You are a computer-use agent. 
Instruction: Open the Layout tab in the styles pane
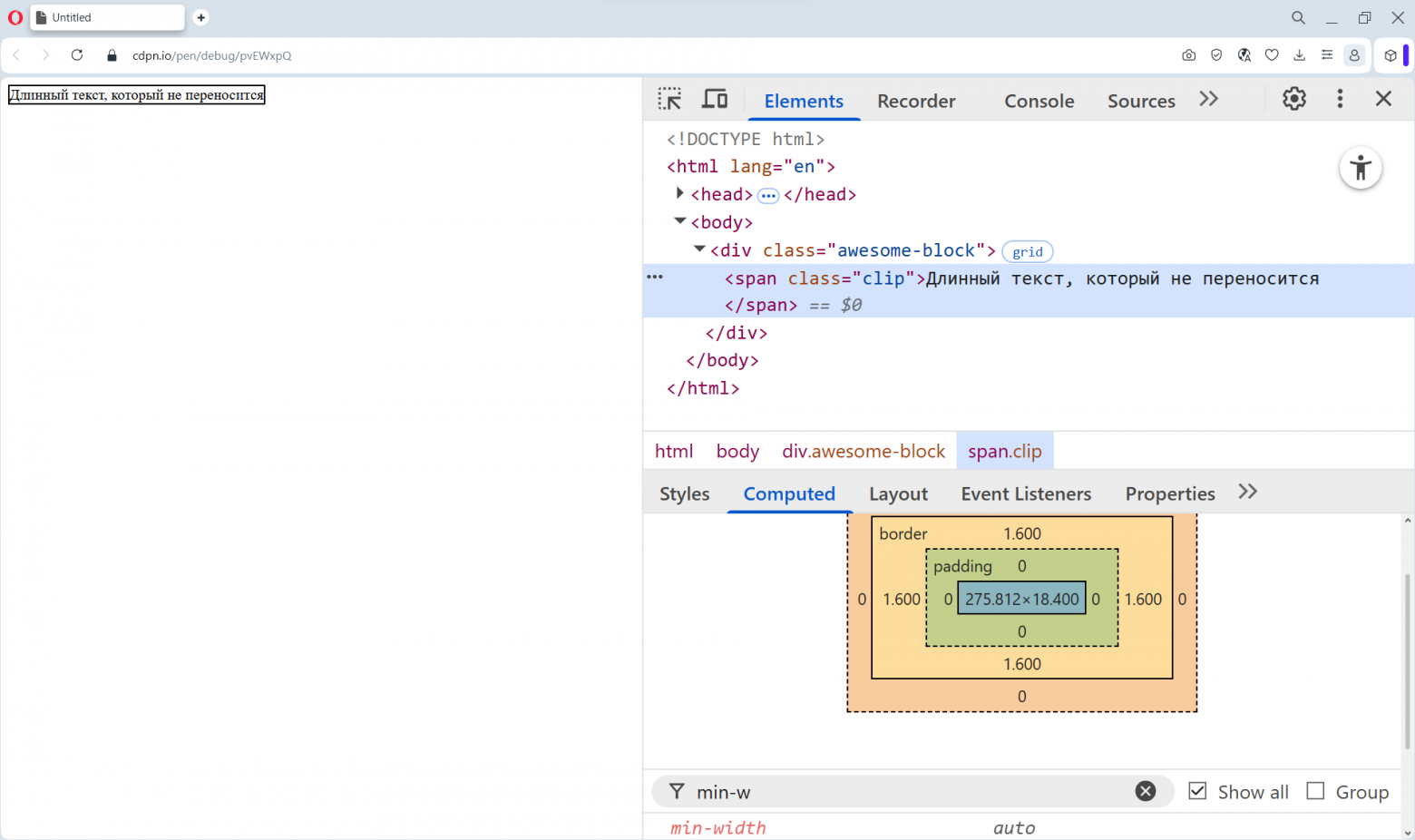897,493
